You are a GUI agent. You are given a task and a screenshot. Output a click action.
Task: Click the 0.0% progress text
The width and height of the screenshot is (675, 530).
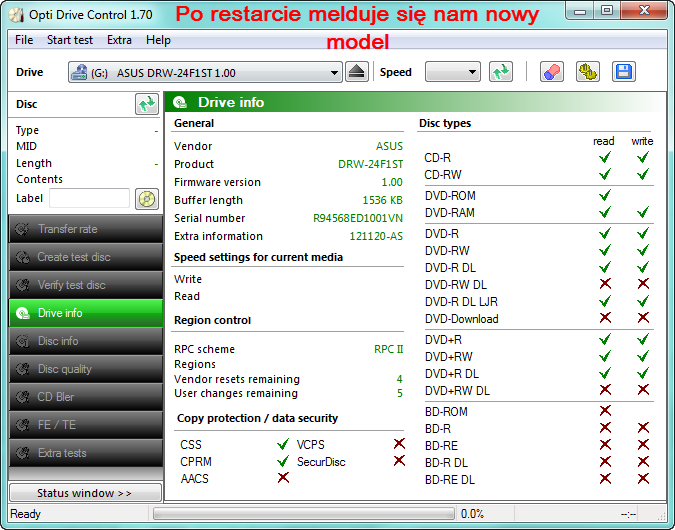tap(472, 514)
